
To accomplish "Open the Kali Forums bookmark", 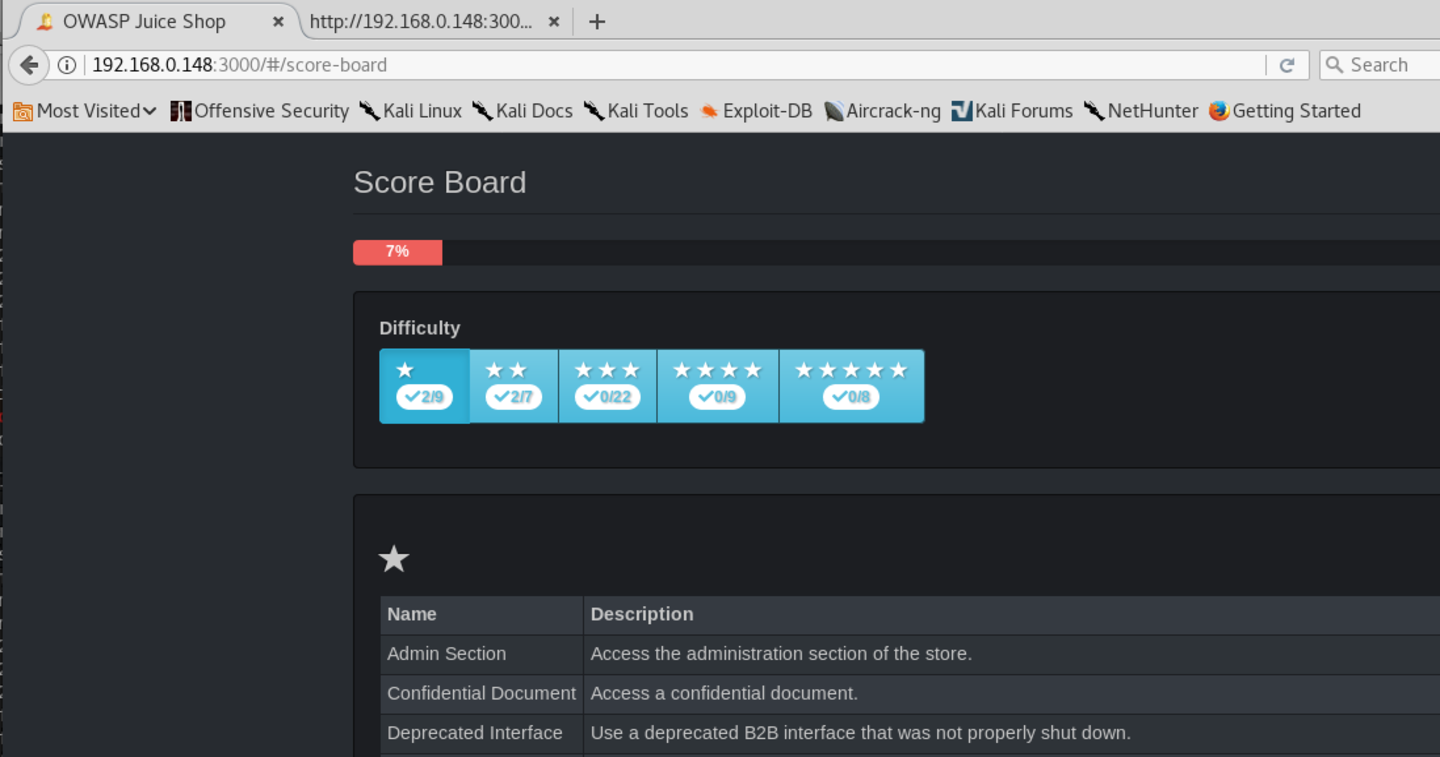I will click(1012, 111).
